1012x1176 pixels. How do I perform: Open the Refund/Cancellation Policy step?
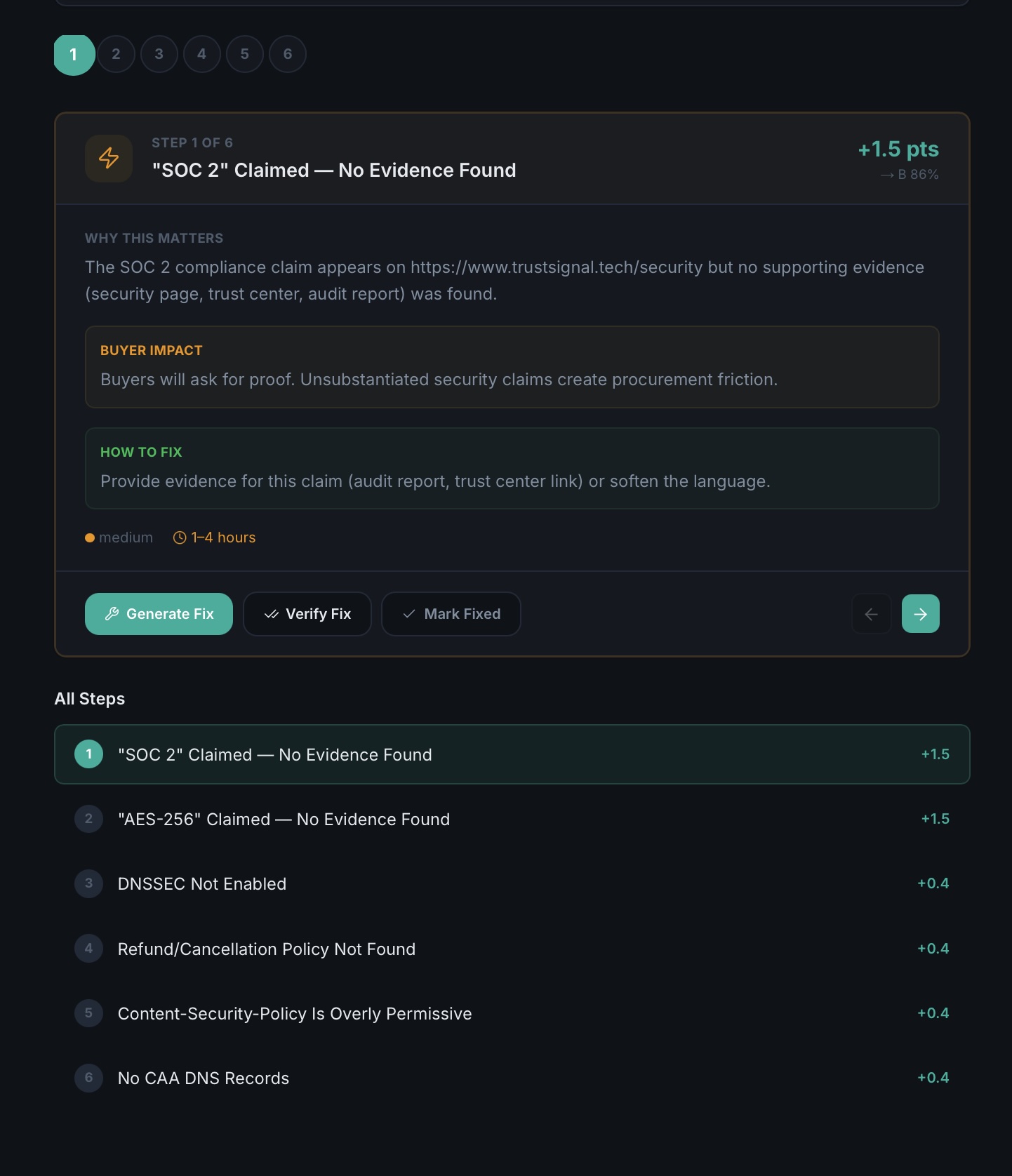(511, 948)
